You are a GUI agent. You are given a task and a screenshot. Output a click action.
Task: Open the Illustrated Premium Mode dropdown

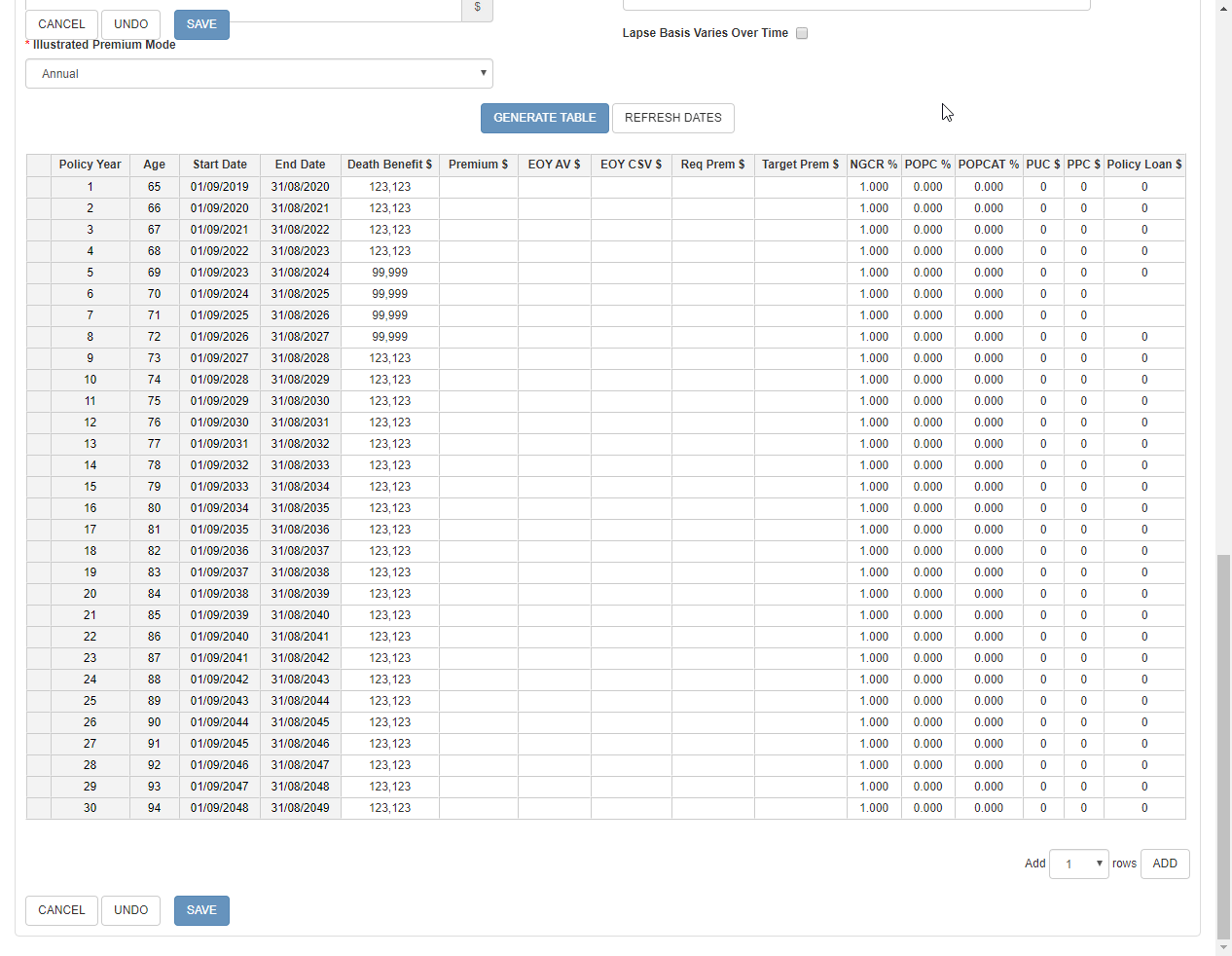[x=259, y=74]
